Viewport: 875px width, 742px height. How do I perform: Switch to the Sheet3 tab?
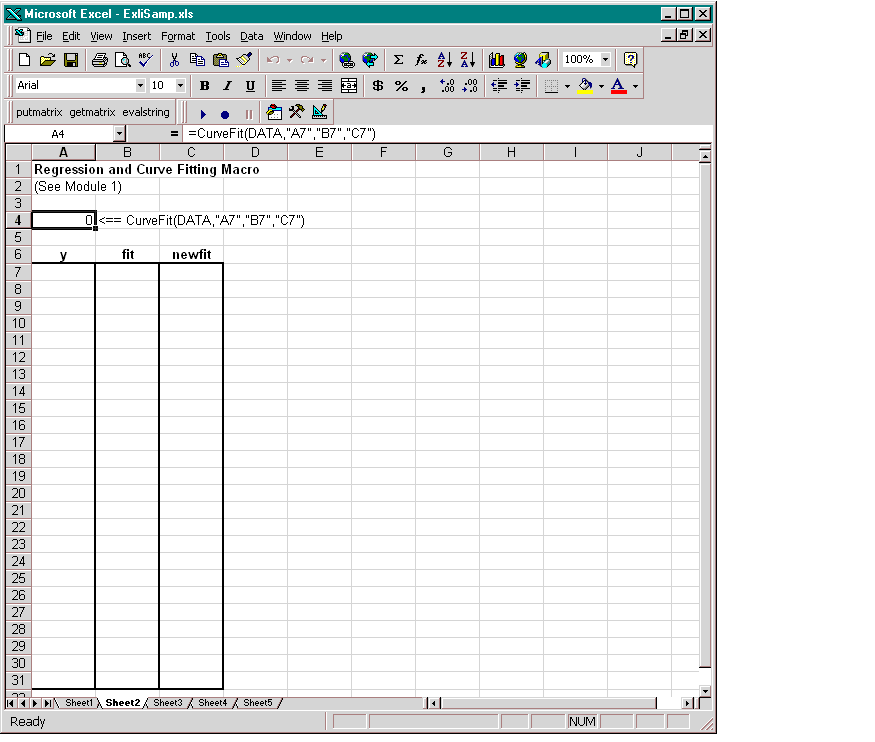[x=167, y=703]
